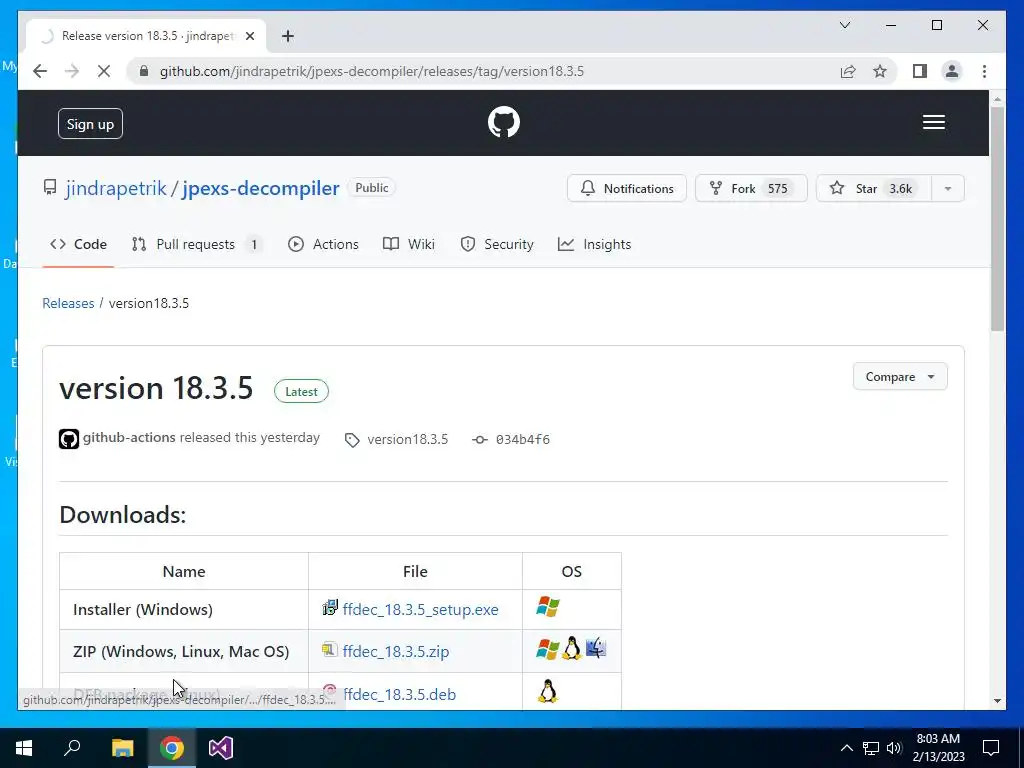Open Visual Studio from taskbar
Viewport: 1024px width, 768px height.
(221, 748)
